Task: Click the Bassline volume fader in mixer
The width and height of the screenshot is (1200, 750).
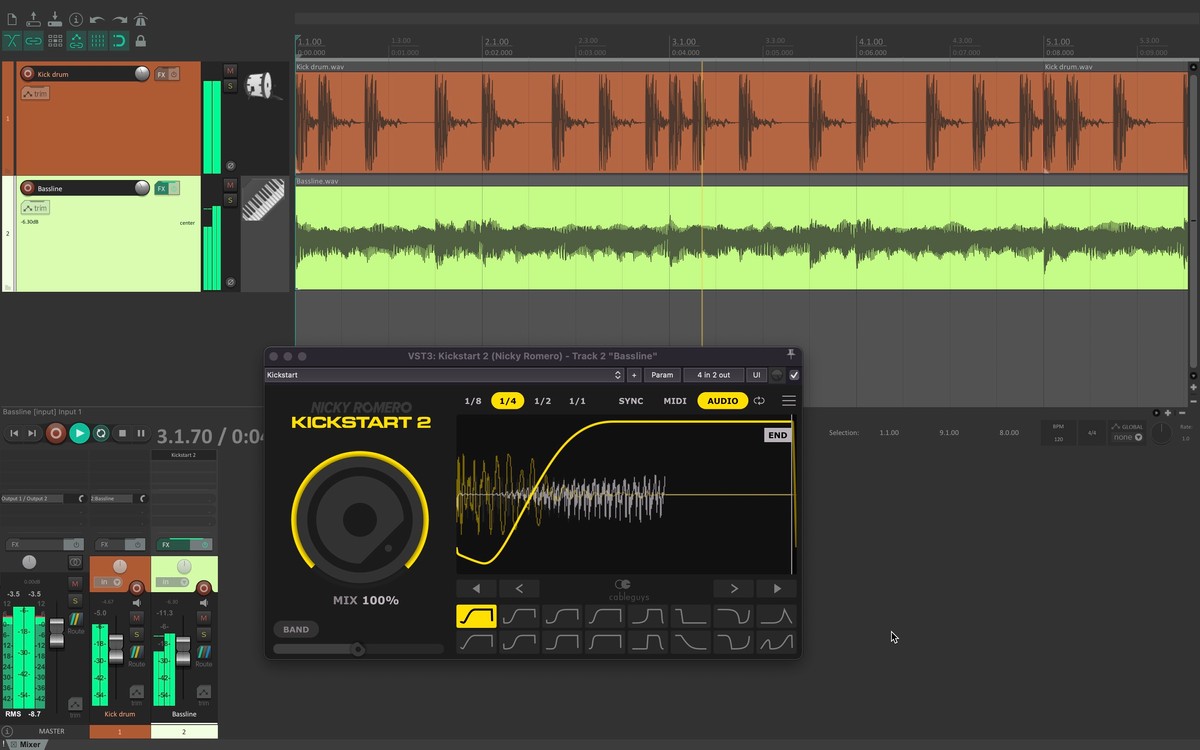Action: coord(183,651)
